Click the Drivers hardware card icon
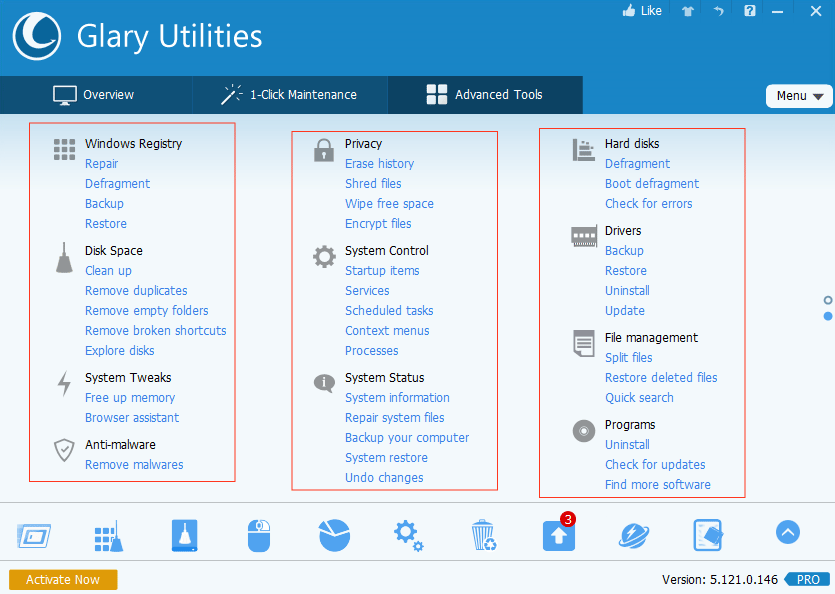The width and height of the screenshot is (835, 594). tap(584, 237)
